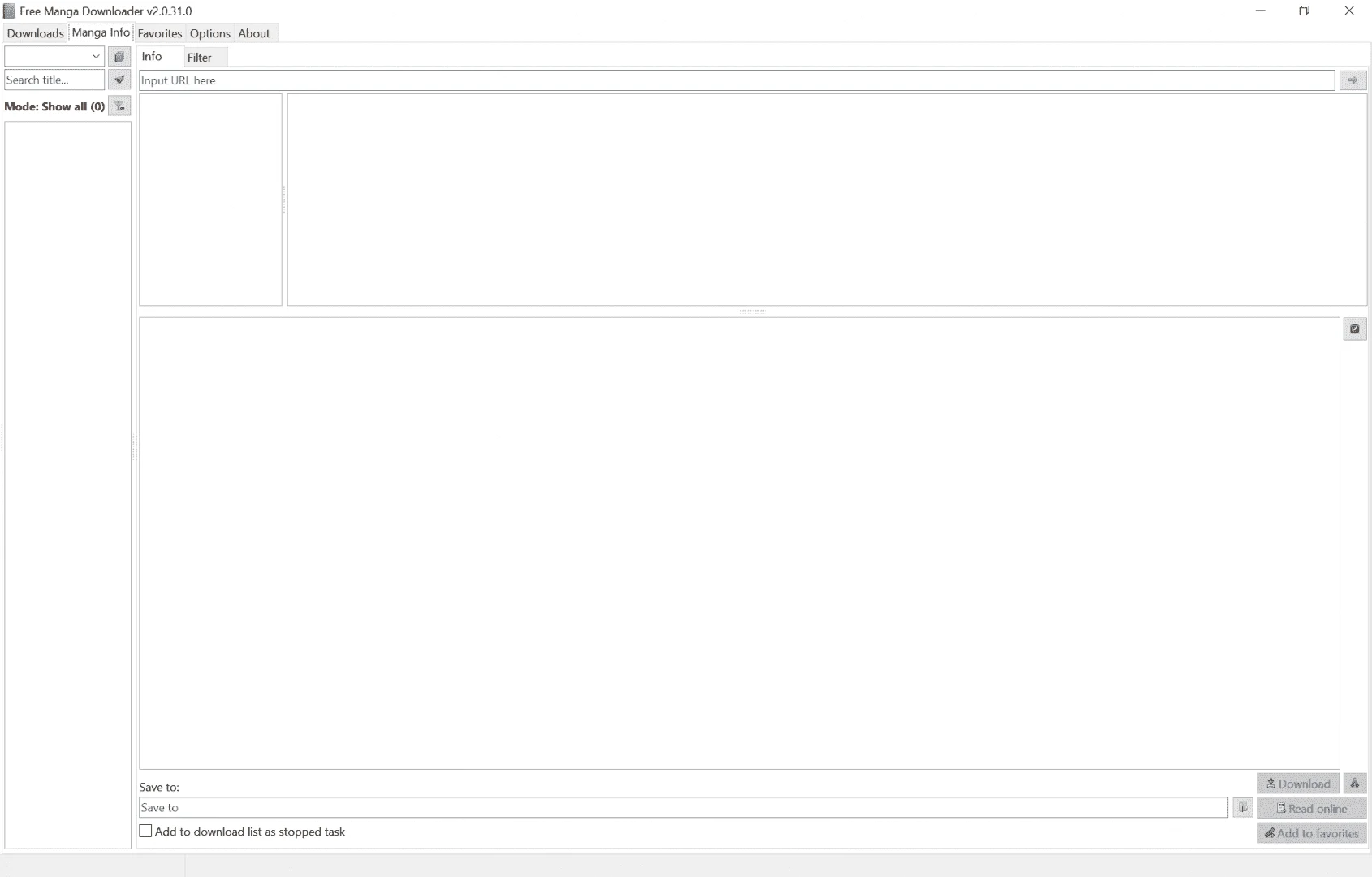Open the Downloads tab

pyautogui.click(x=35, y=33)
